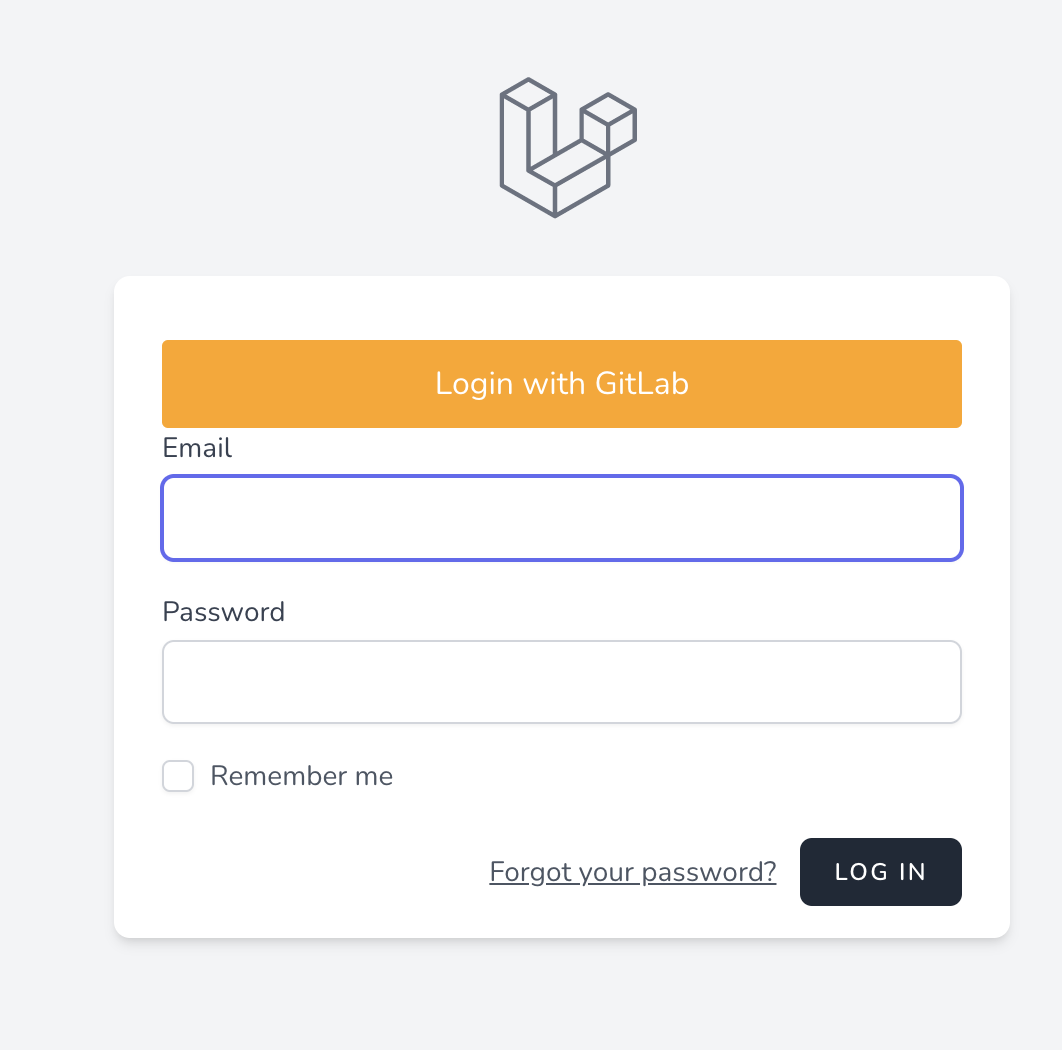Submit the form via LOG IN
Viewport: 1062px width, 1050px height.
pos(880,872)
